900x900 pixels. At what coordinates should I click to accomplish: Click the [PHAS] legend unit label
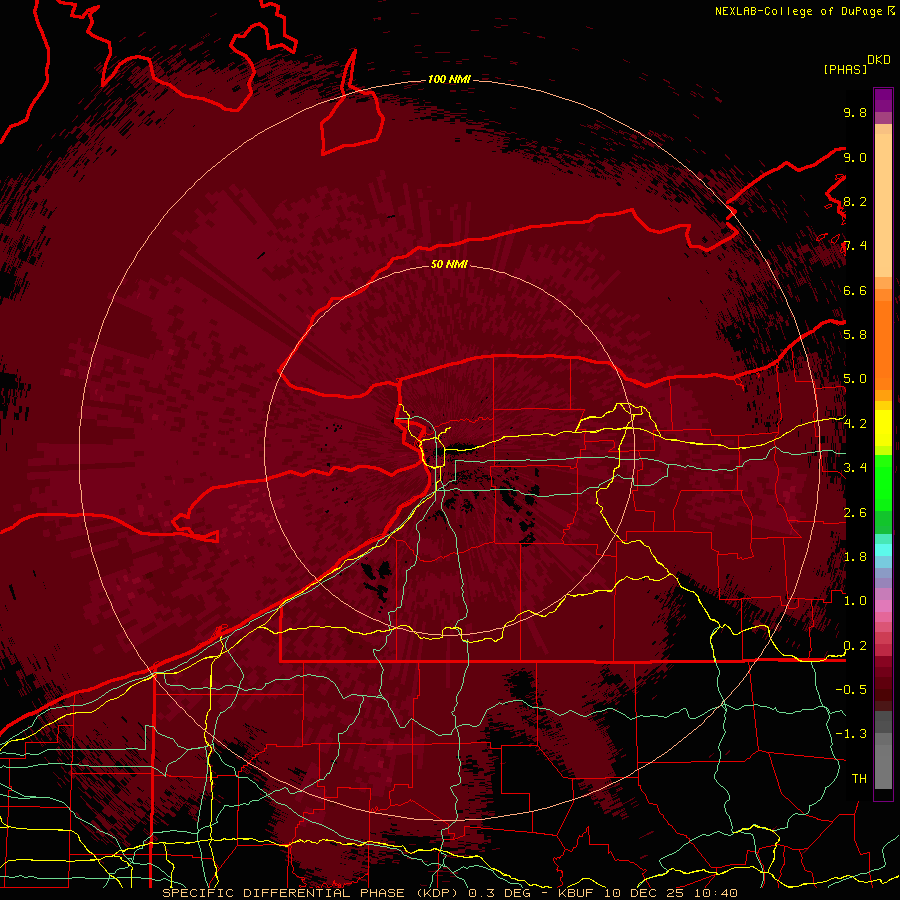(845, 69)
